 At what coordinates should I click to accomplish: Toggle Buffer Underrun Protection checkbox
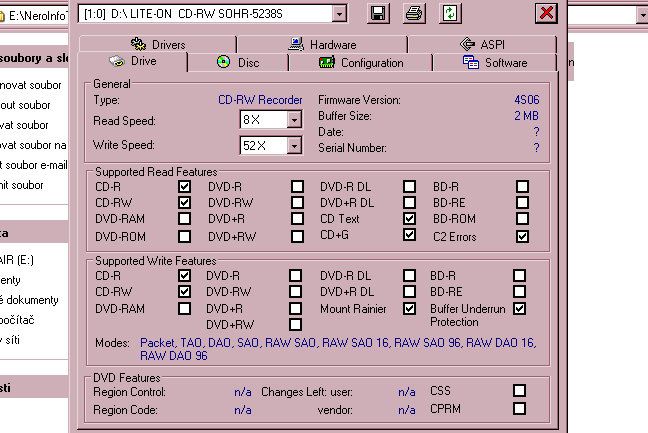[x=519, y=309]
